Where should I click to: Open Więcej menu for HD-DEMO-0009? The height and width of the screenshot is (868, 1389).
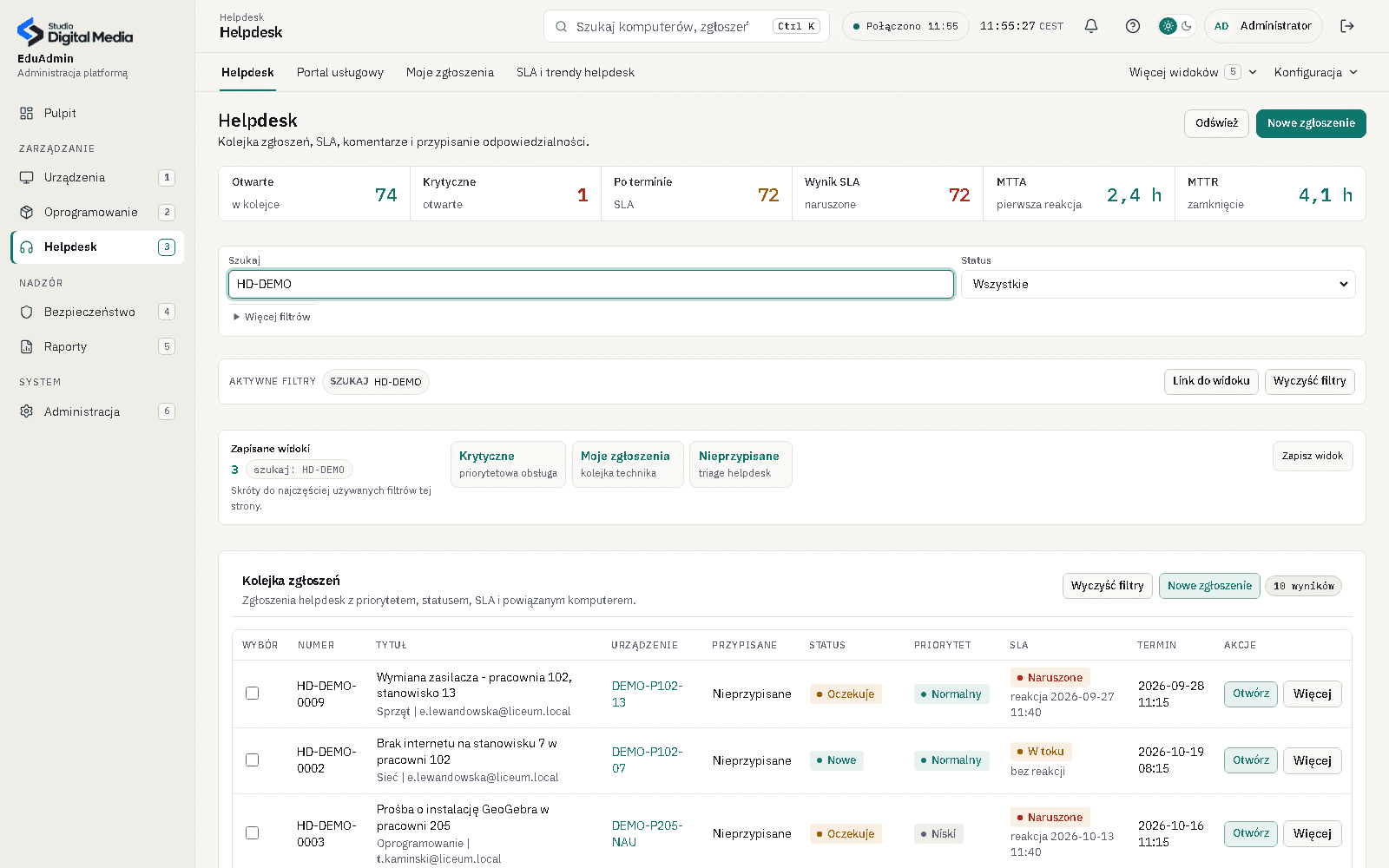[1313, 694]
